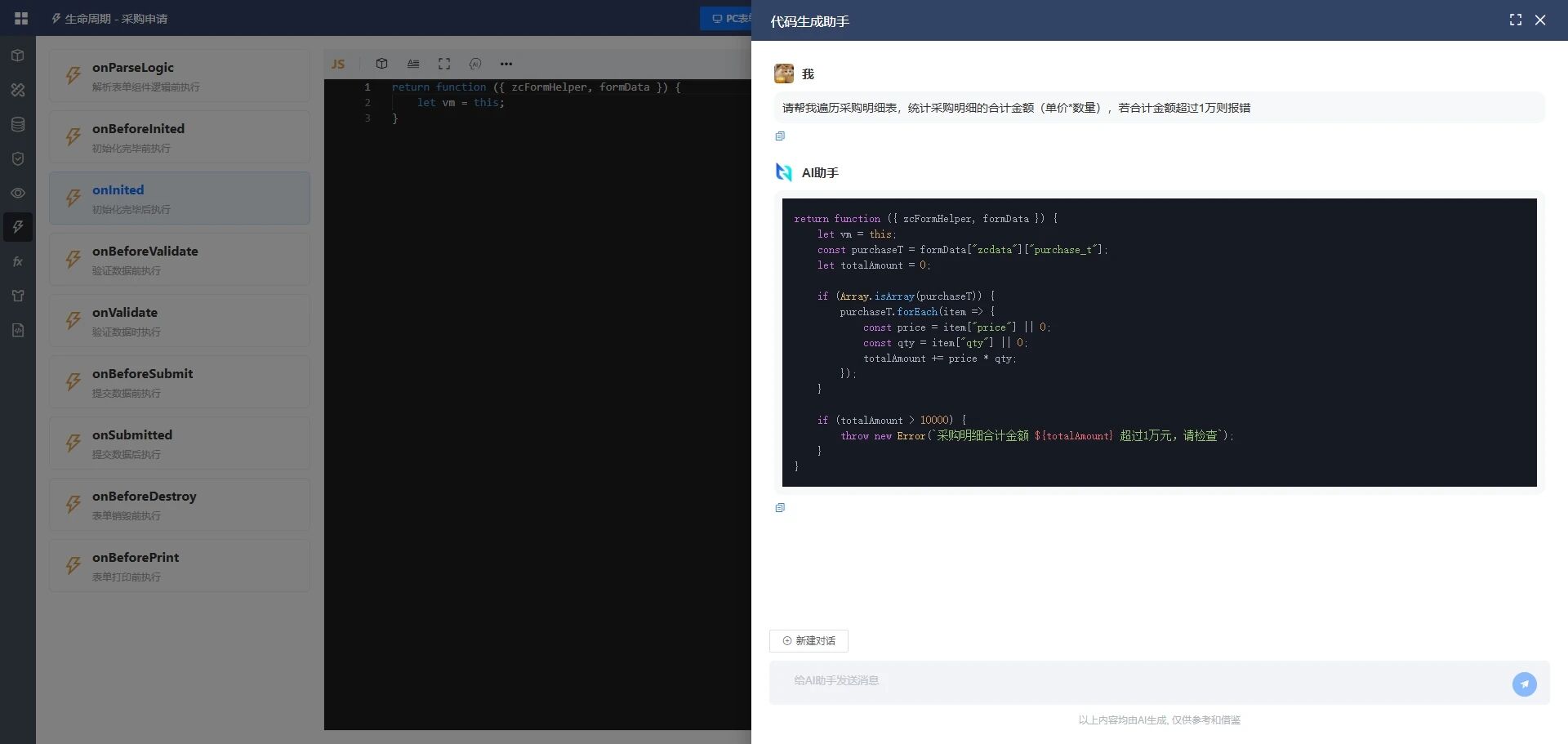Open the AI assistant toolbar icon
The image size is (1568, 744).
475,64
